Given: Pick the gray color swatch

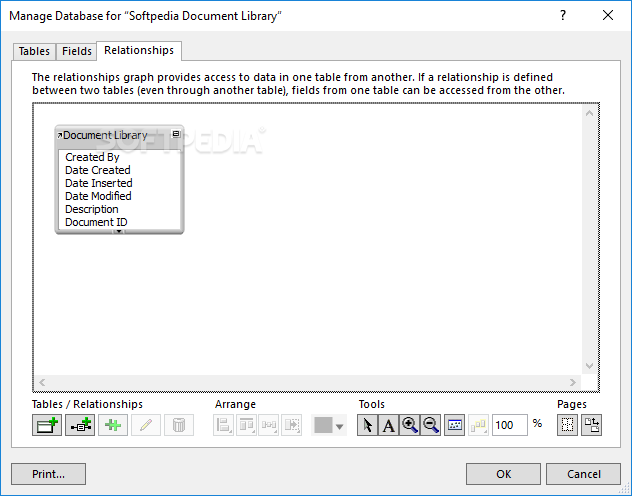Looking at the screenshot, I should point(323,425).
